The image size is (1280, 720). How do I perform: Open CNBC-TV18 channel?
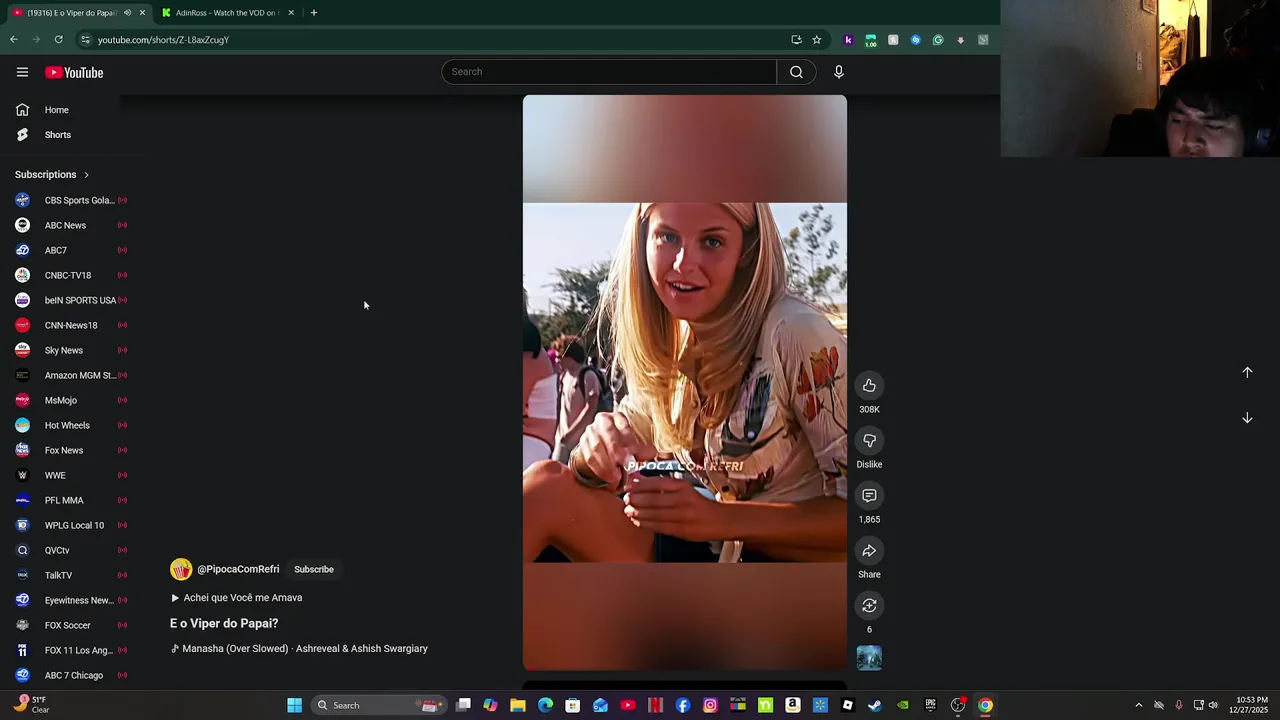point(70,275)
